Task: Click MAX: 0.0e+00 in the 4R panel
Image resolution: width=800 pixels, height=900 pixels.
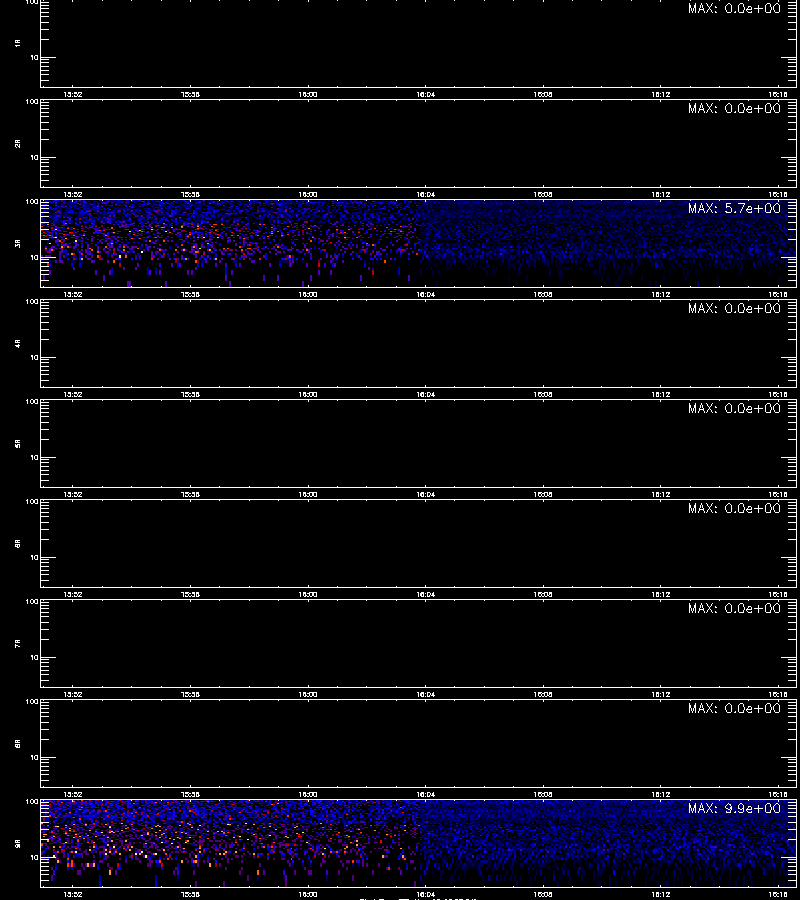Action: click(734, 308)
